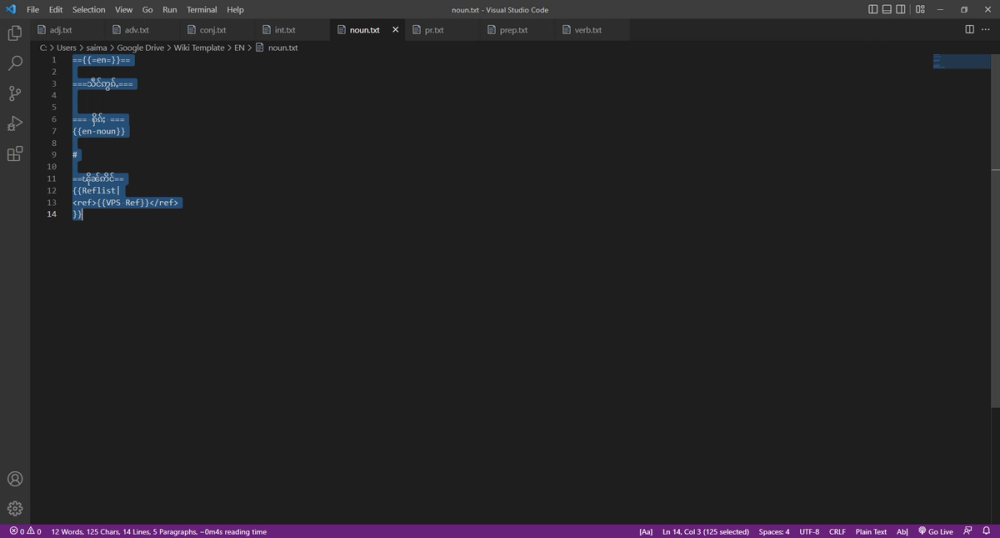Viewport: 1000px width, 538px height.
Task: Toggle bottom panel layout icon
Action: (887, 9)
